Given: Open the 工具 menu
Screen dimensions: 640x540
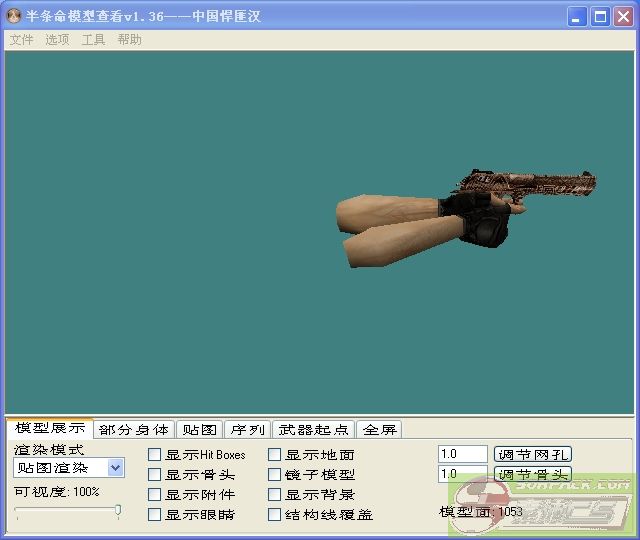Looking at the screenshot, I should [x=93, y=40].
